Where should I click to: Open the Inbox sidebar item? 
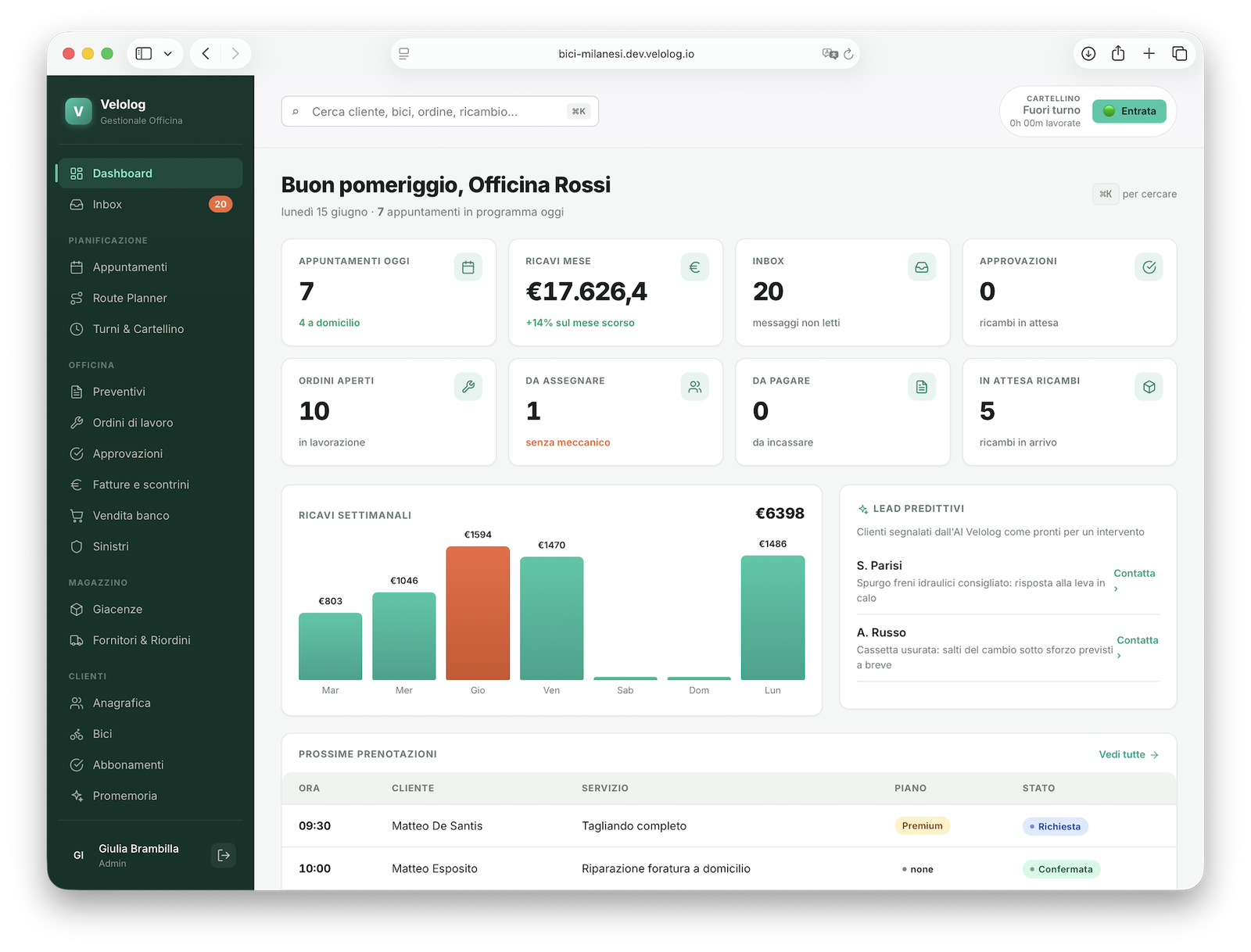[150, 205]
